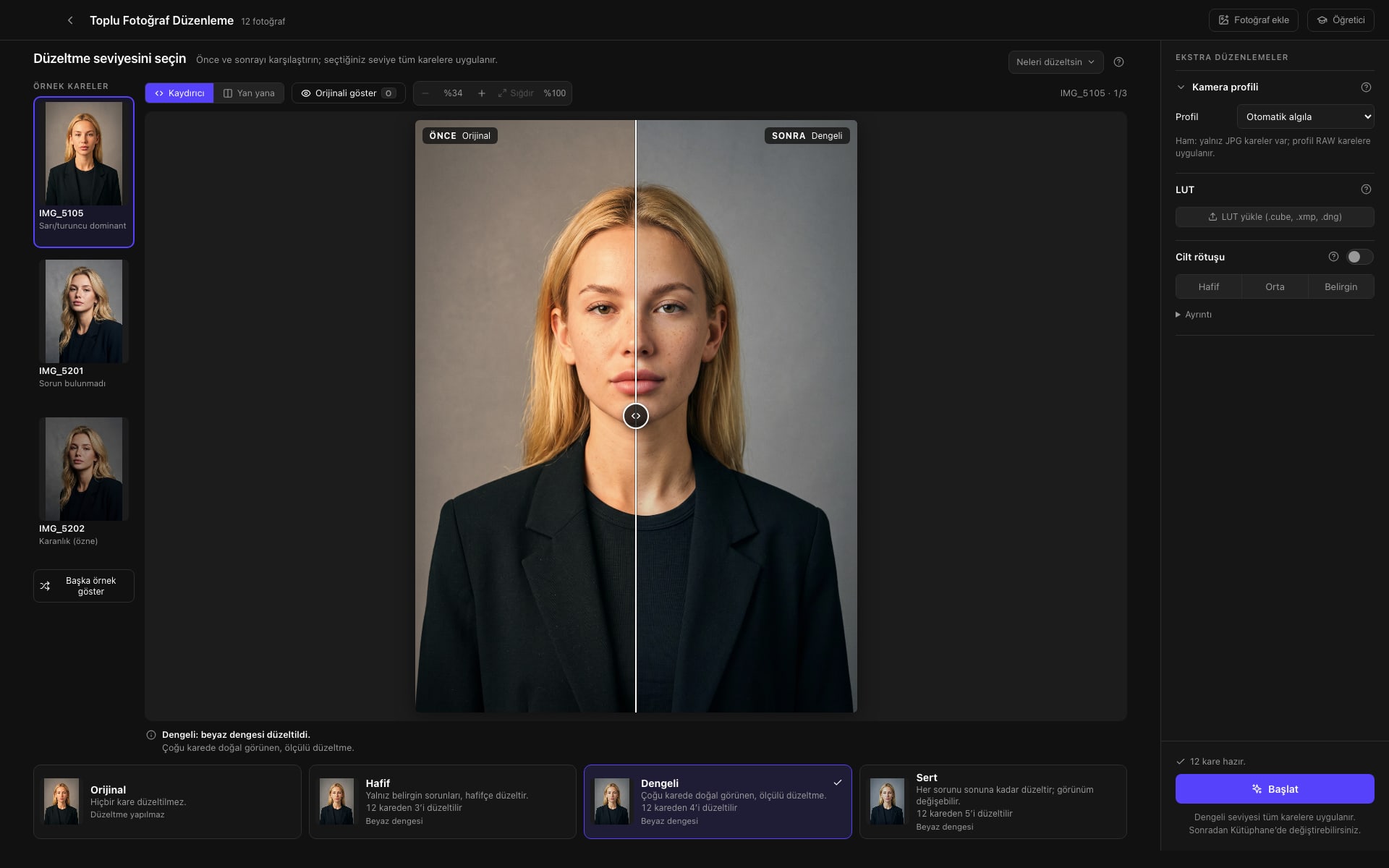This screenshot has height=868, width=1389.
Task: Click the Kamera profili help icon
Action: (x=1366, y=88)
